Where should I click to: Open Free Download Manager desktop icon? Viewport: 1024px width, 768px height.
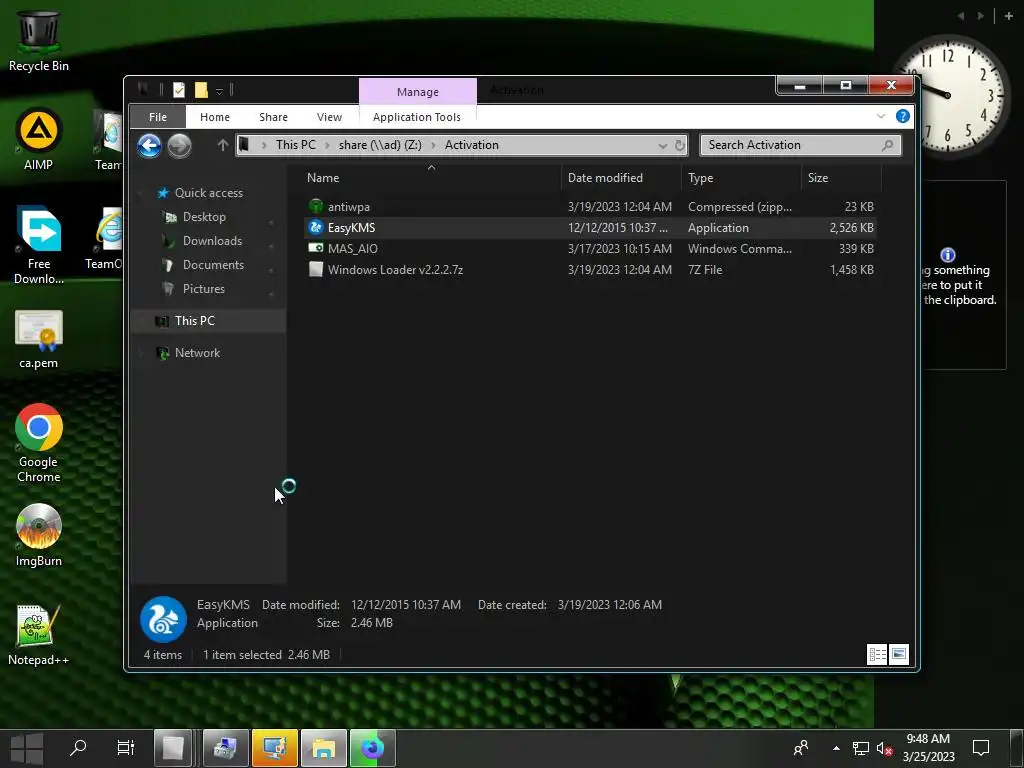coord(39,245)
